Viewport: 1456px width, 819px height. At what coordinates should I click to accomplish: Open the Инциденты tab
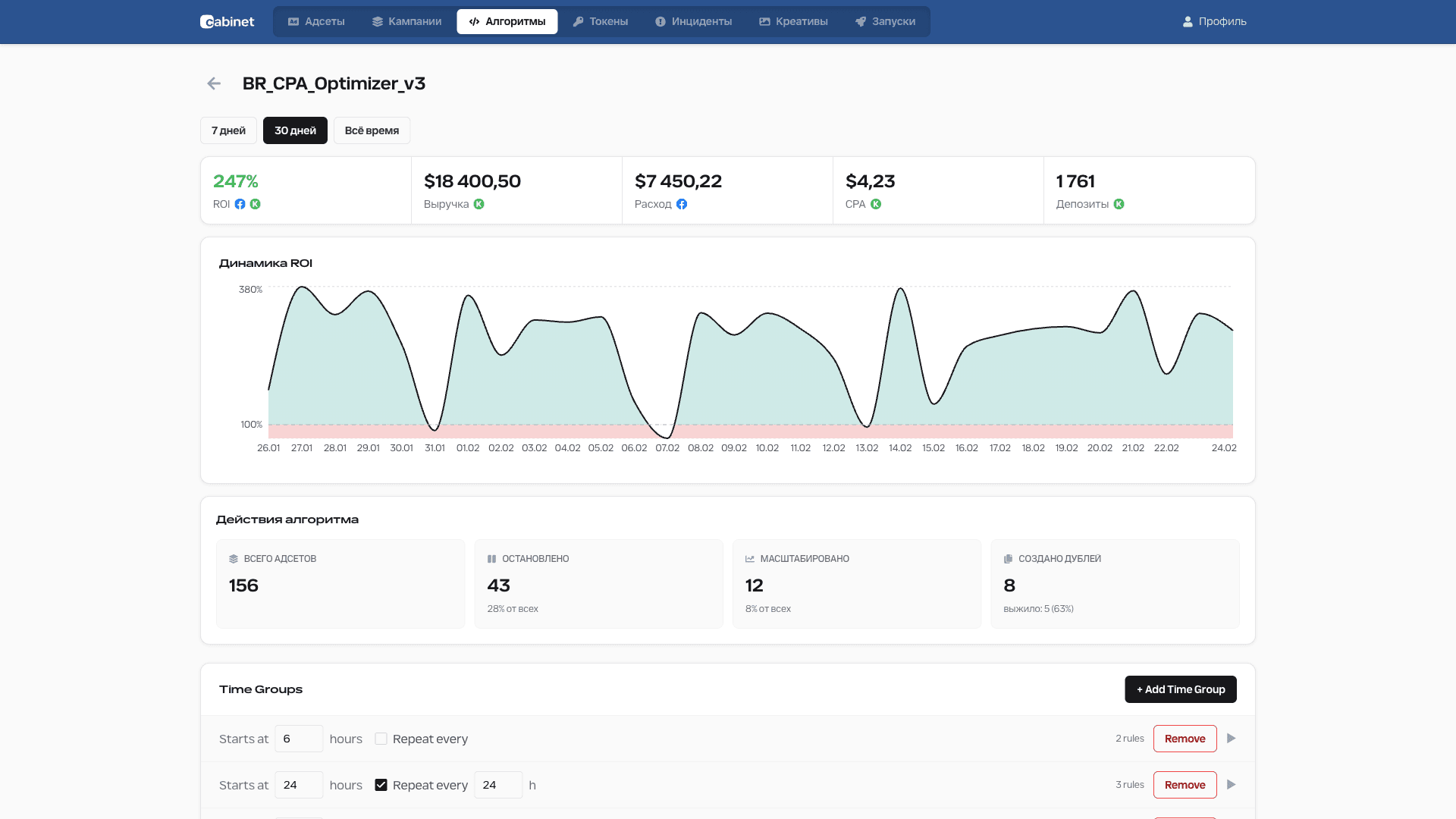coord(693,21)
